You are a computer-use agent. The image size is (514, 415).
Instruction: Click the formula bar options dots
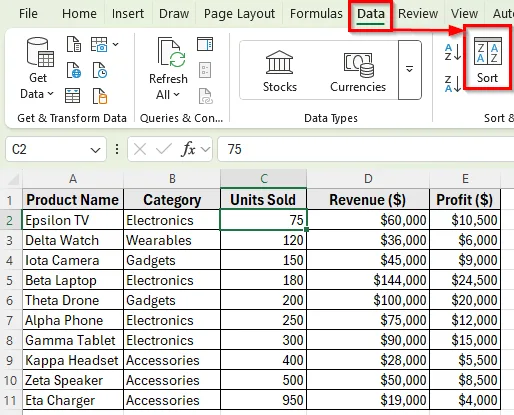pos(117,149)
